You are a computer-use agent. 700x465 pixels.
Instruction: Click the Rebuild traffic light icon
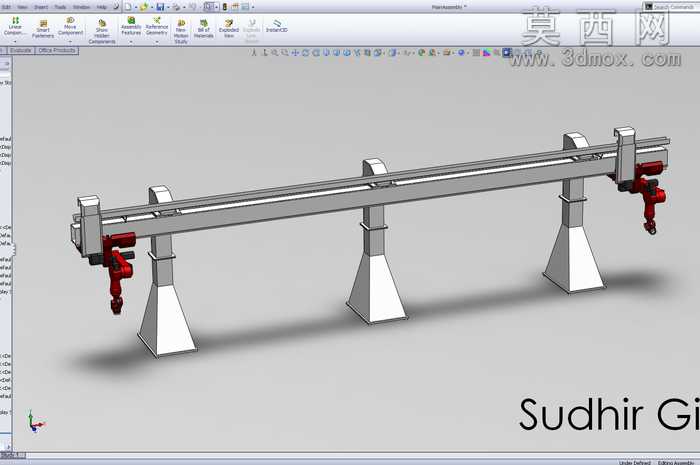[x=225, y=7]
